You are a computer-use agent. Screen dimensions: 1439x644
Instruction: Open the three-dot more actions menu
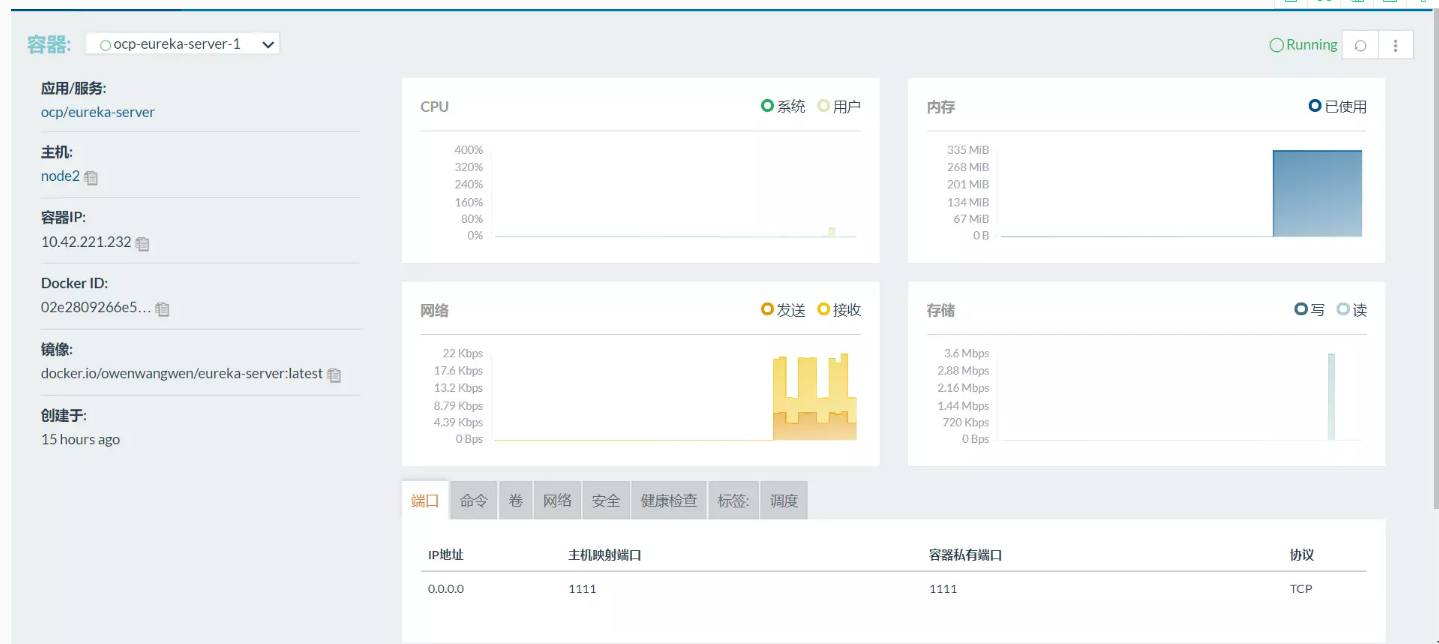(1396, 45)
